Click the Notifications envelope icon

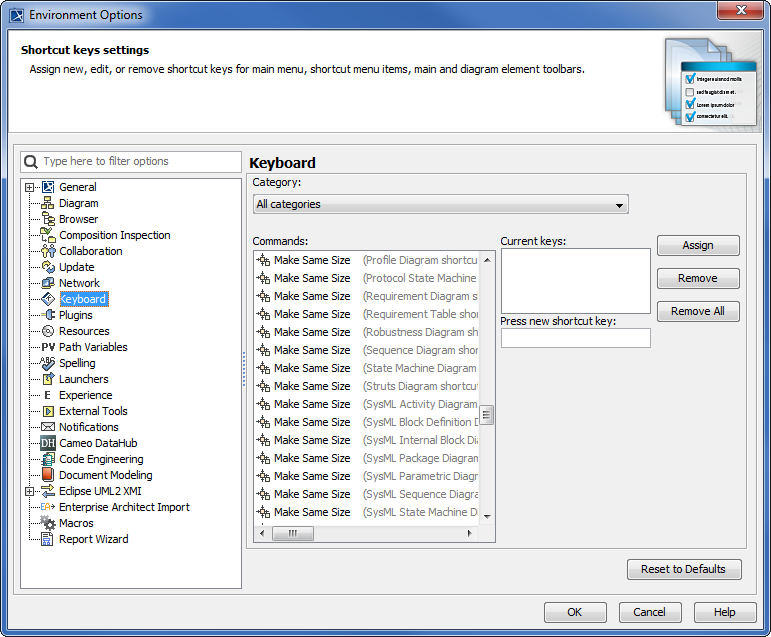point(48,427)
